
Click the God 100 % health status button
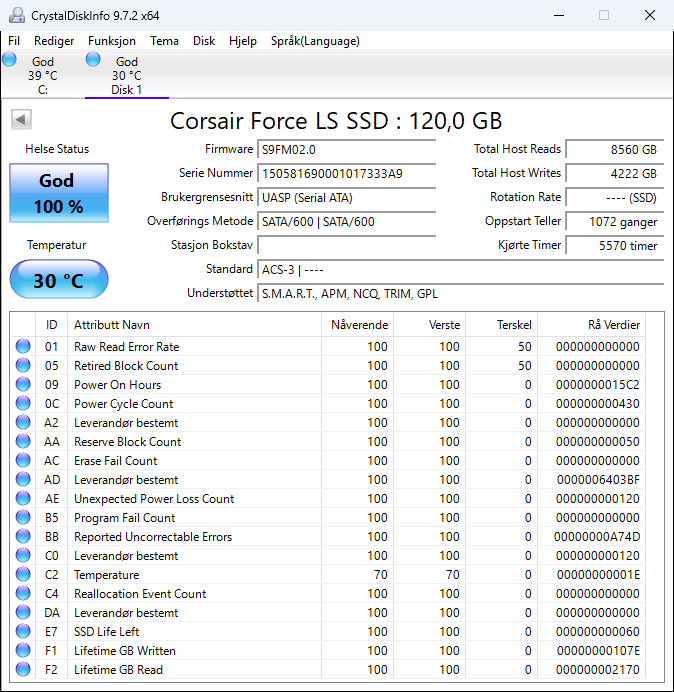[59, 193]
